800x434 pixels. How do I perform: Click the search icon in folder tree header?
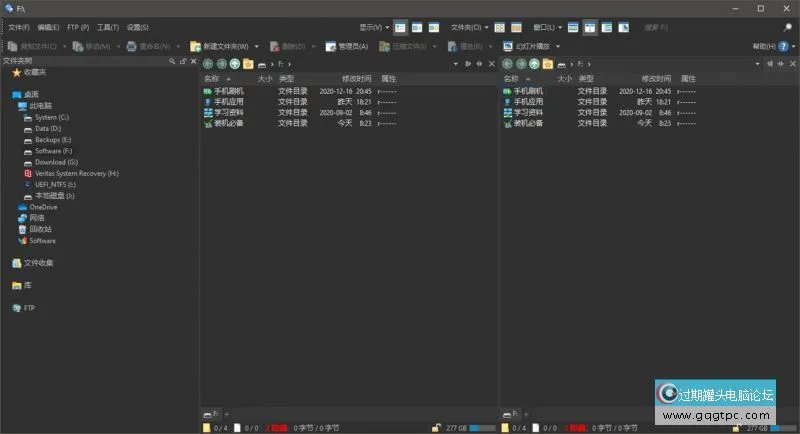click(171, 61)
